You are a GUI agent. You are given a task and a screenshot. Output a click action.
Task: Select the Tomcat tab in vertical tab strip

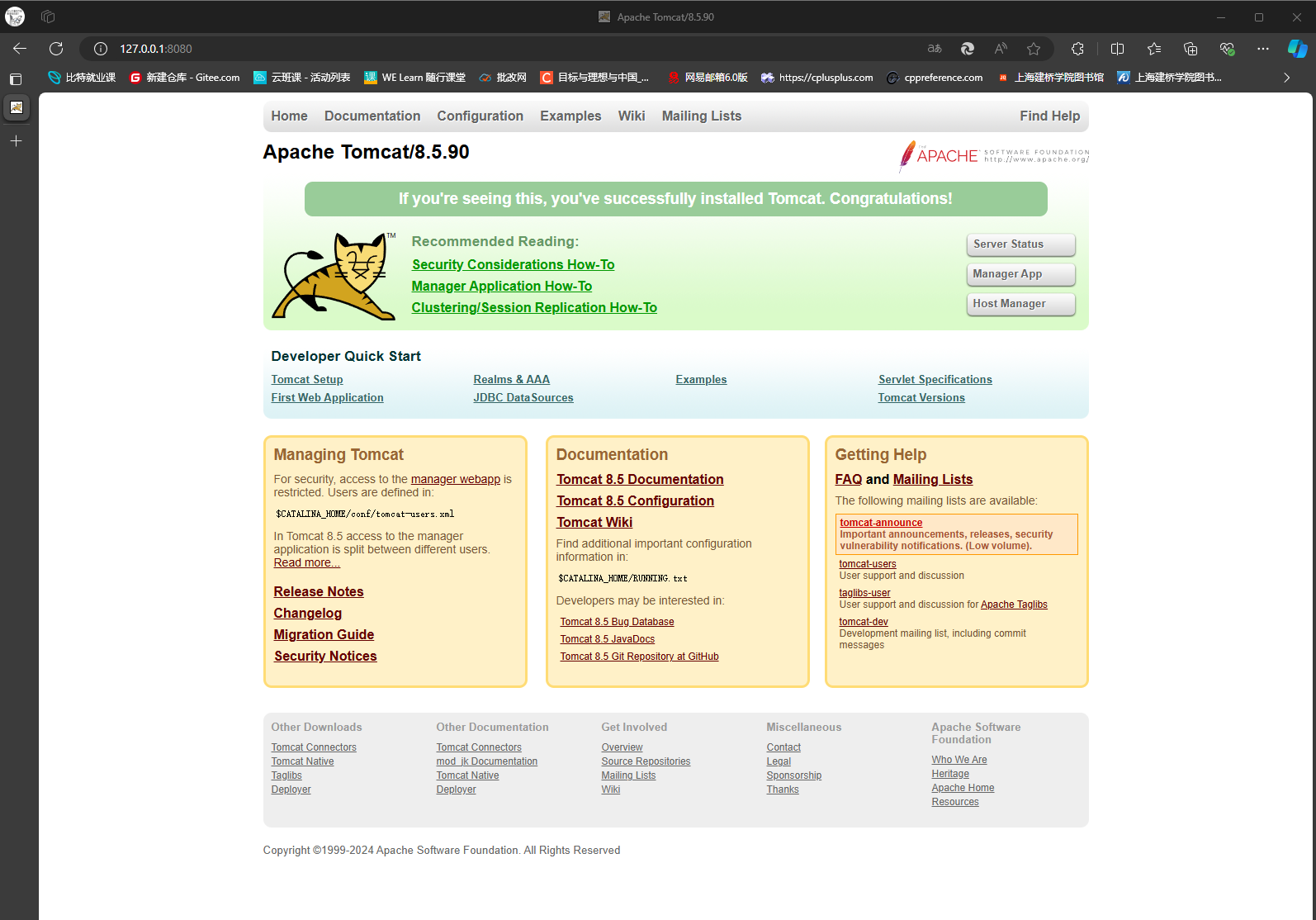[16, 107]
